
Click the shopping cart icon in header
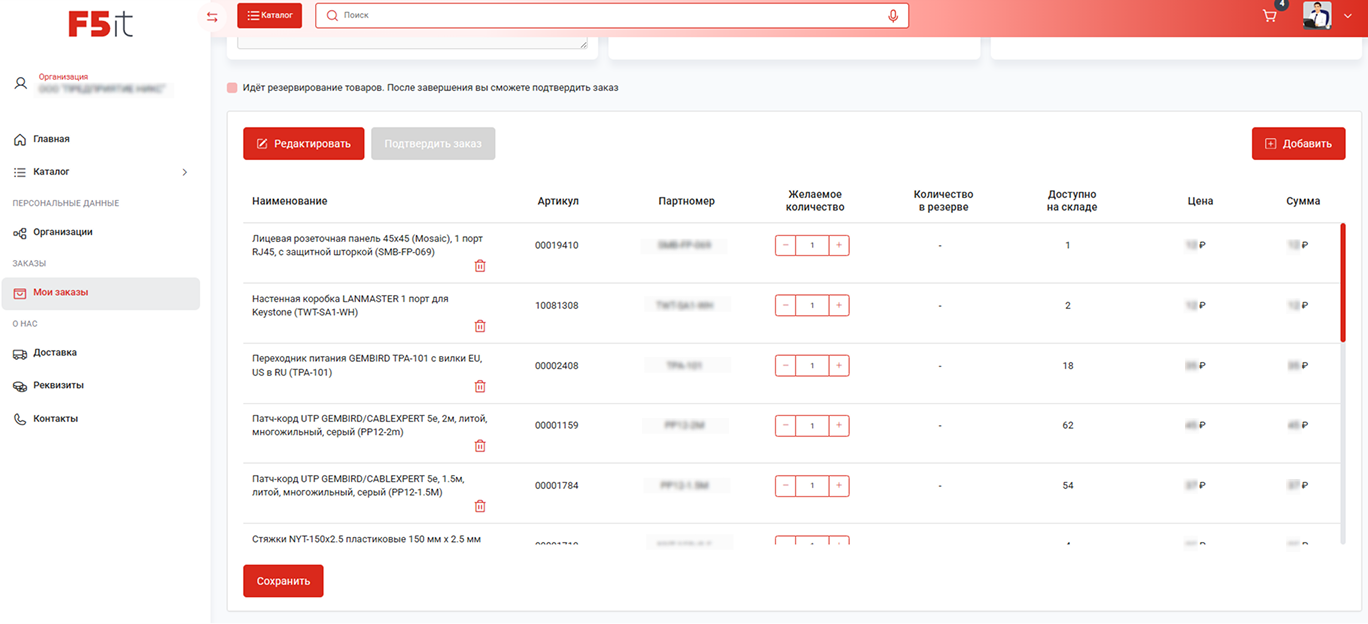(1270, 16)
